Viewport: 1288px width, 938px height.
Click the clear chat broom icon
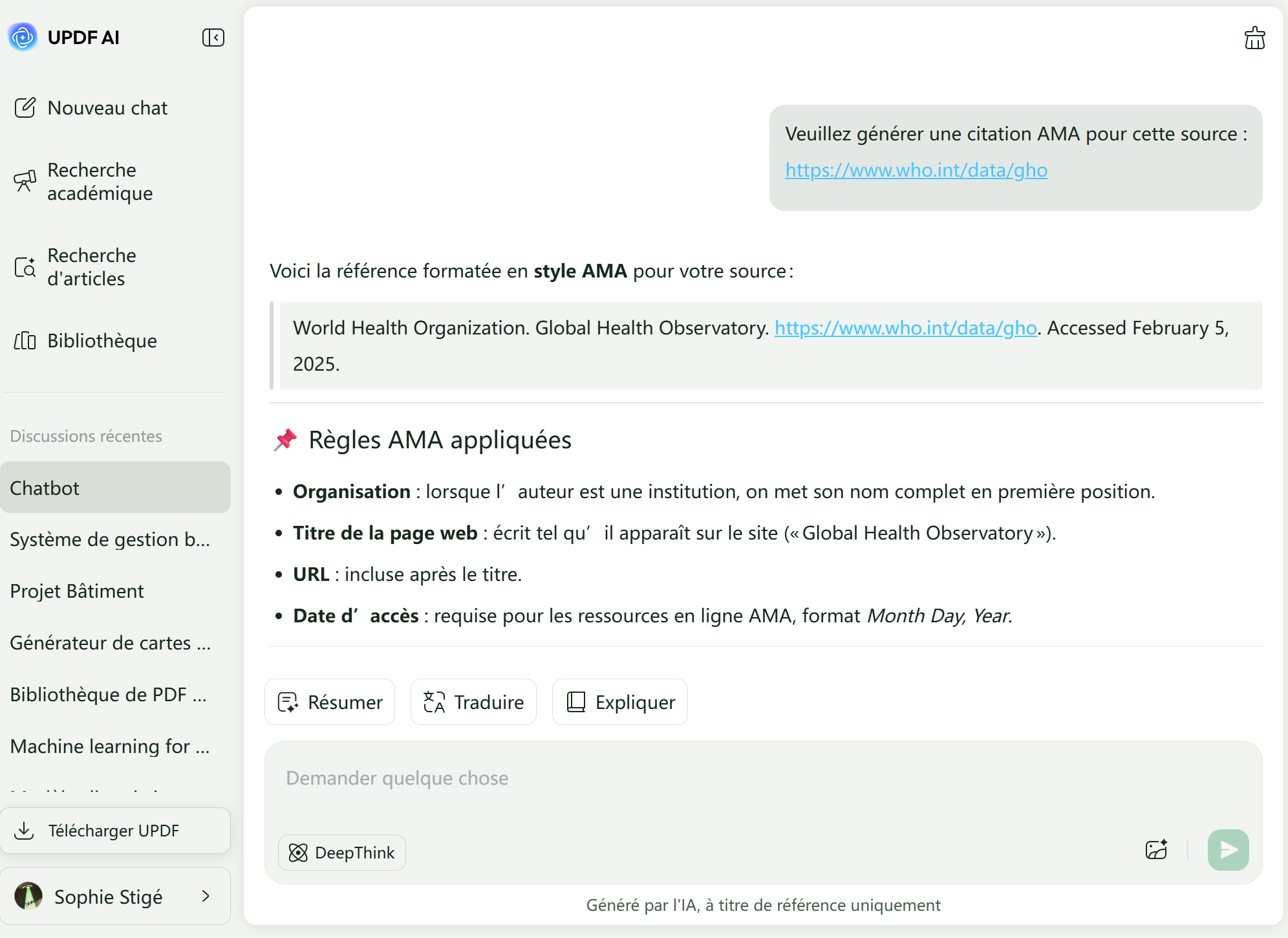1254,38
